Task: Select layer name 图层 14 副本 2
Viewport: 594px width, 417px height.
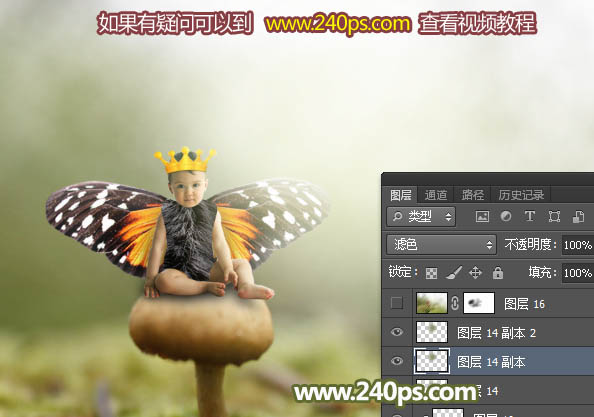Action: 496,333
